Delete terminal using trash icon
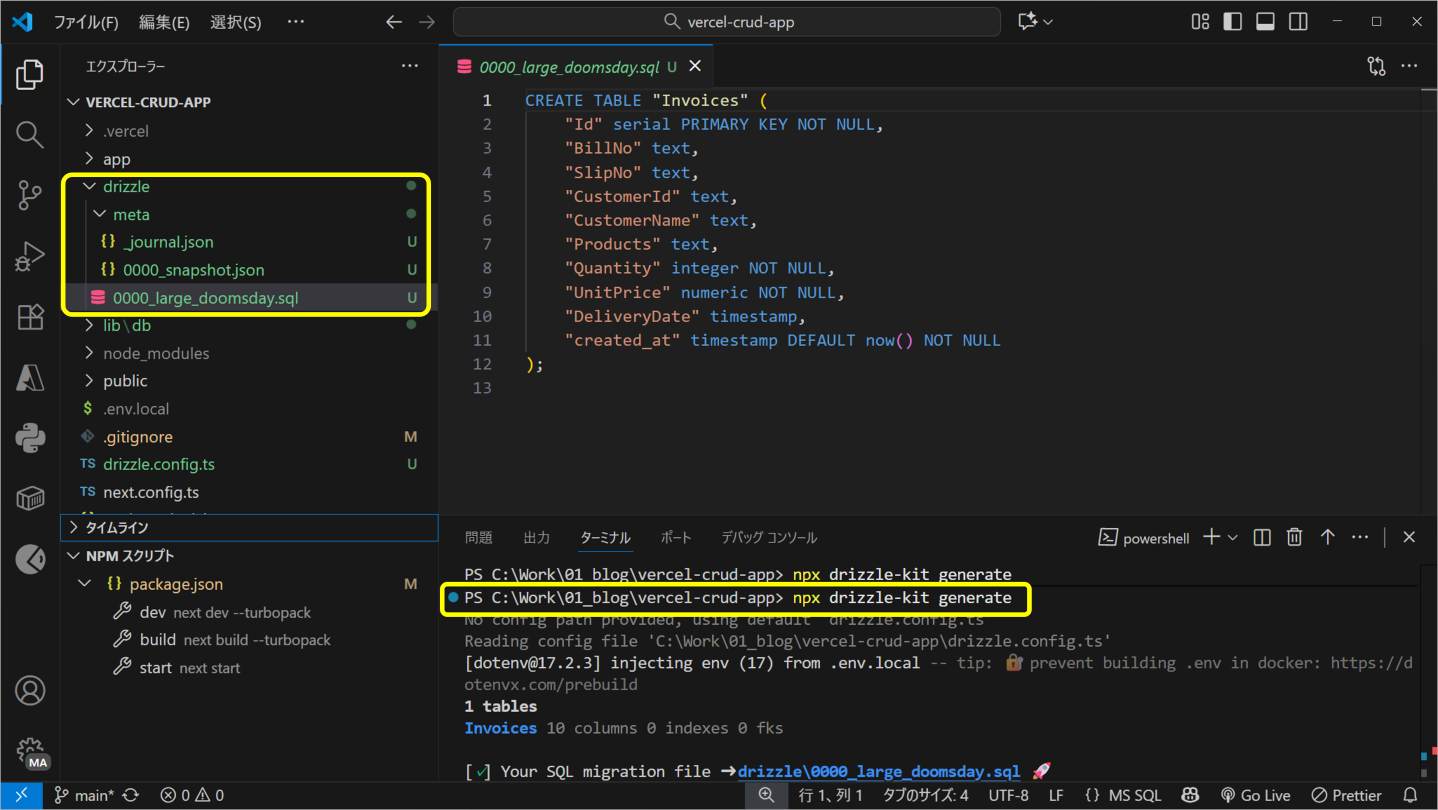The width and height of the screenshot is (1438, 810). (x=1294, y=538)
